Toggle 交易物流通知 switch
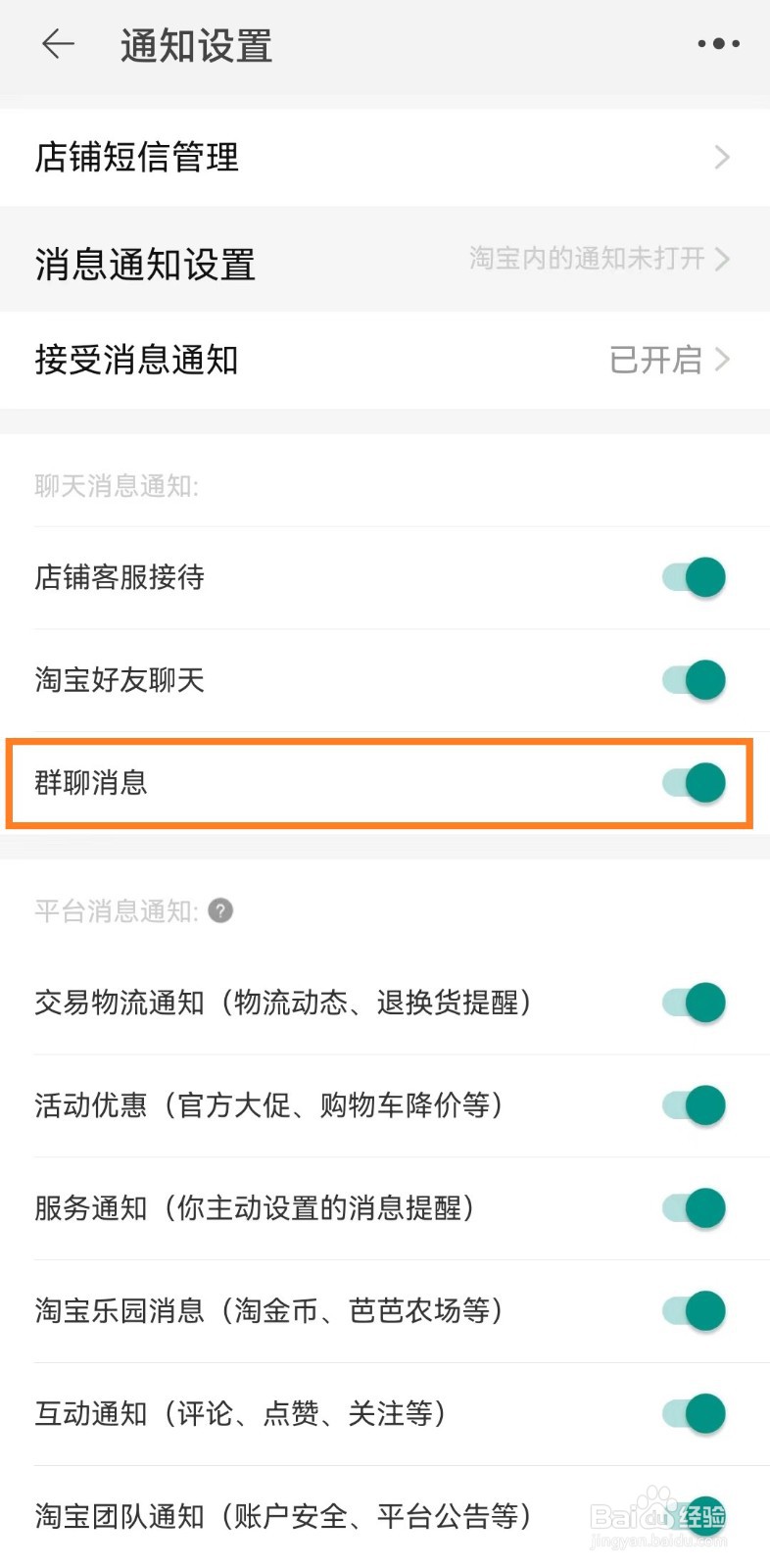The height and width of the screenshot is (1568, 770). [x=694, y=1003]
